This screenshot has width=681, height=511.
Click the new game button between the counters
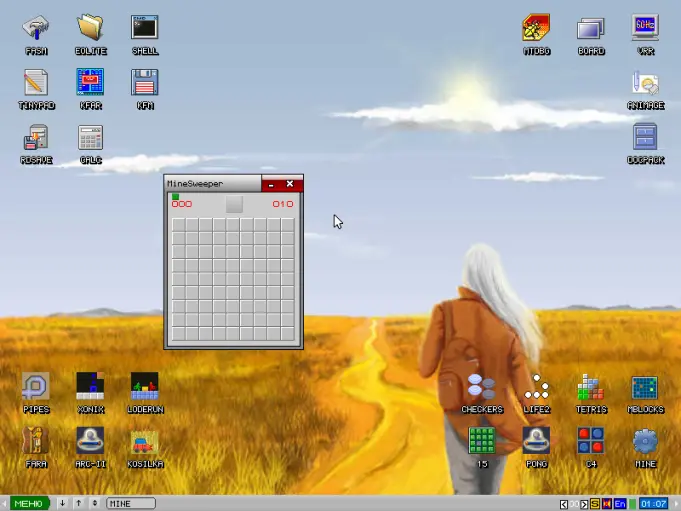pos(234,204)
